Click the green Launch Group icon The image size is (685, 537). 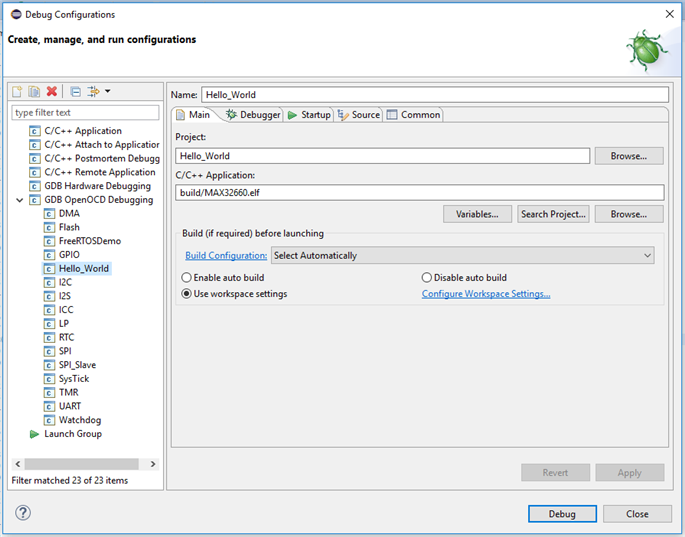(34, 434)
